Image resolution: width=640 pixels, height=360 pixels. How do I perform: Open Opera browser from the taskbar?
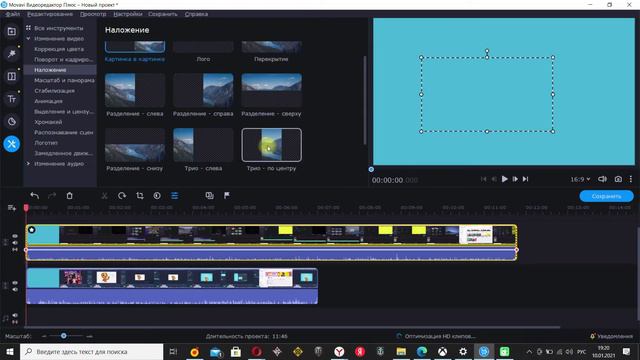tap(256, 351)
